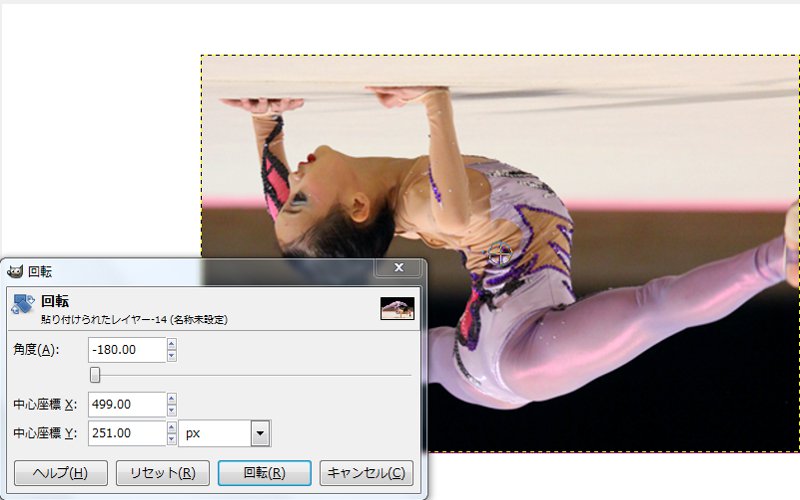The width and height of the screenshot is (800, 500).
Task: Click the 回転(R) rotate button
Action: click(264, 473)
